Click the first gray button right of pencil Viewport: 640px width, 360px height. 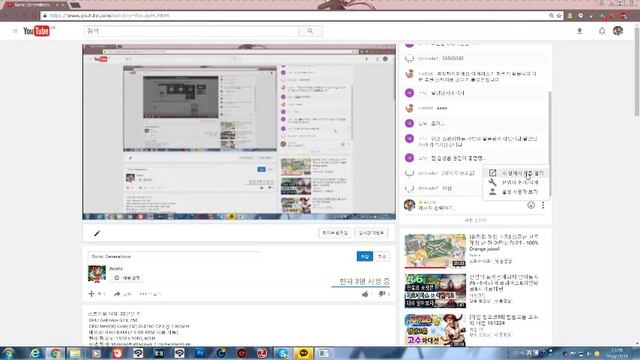tap(335, 233)
